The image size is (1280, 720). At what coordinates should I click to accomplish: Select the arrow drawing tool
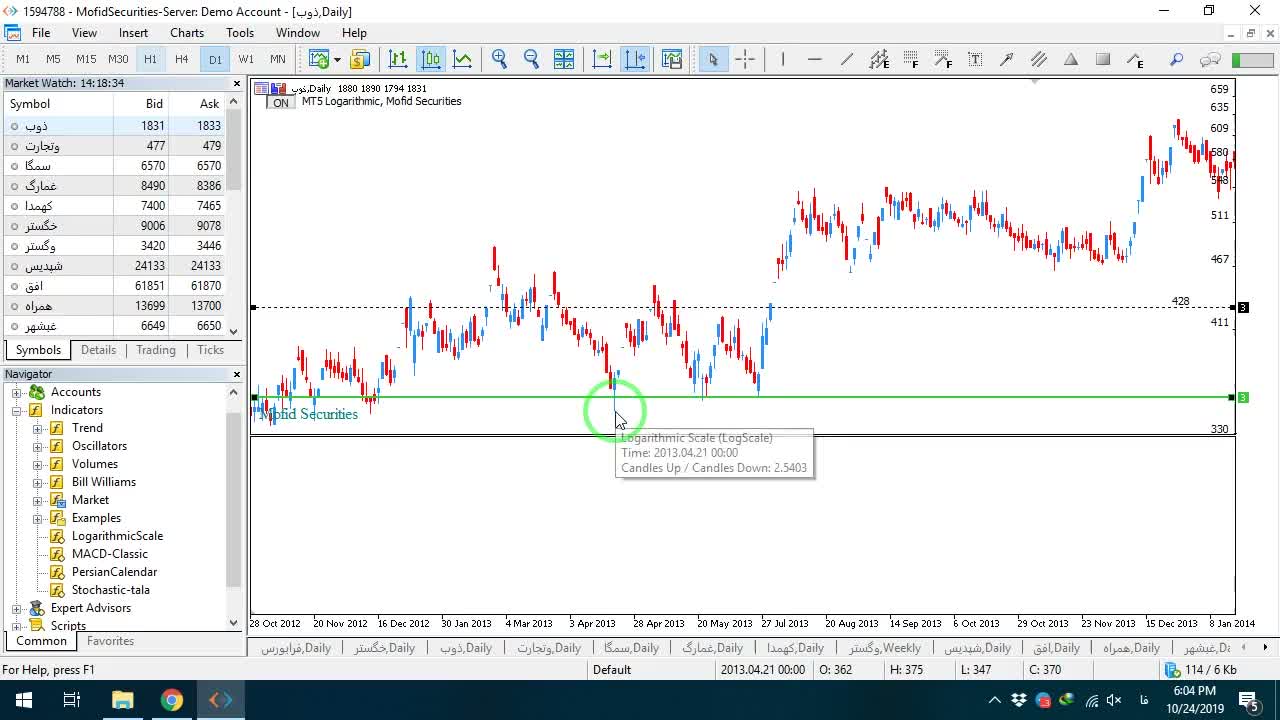point(1007,59)
